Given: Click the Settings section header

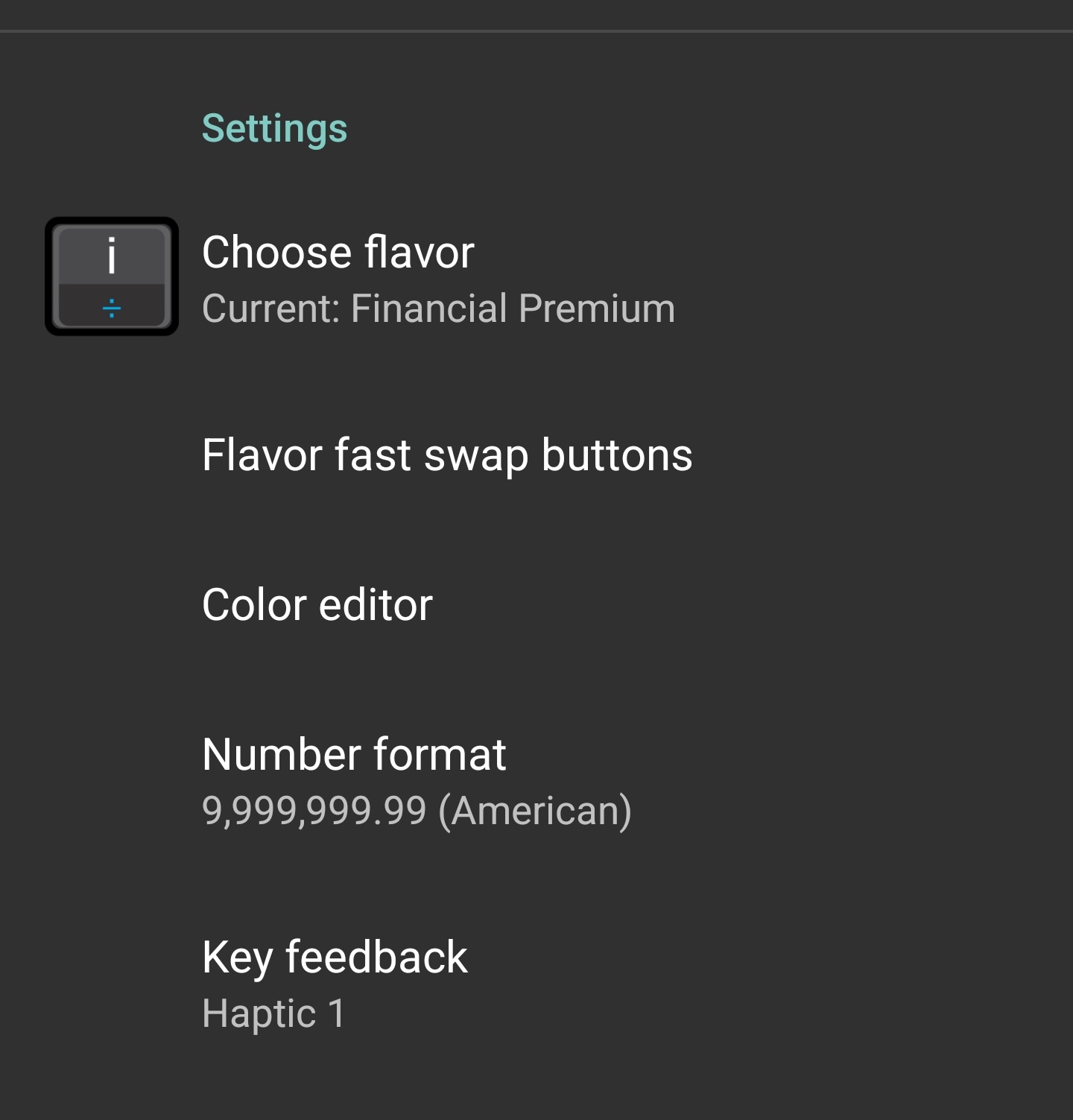Looking at the screenshot, I should (x=274, y=128).
